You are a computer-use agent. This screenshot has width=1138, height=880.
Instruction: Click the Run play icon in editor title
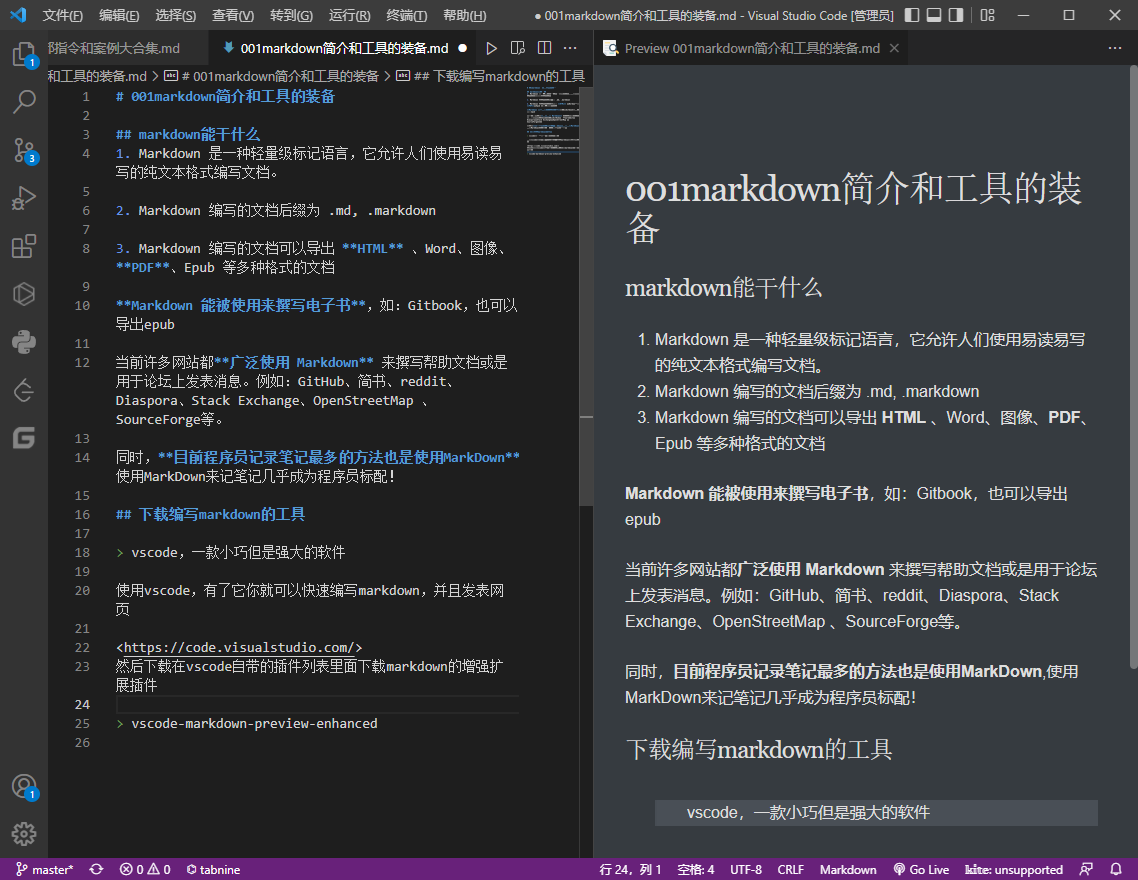click(491, 48)
